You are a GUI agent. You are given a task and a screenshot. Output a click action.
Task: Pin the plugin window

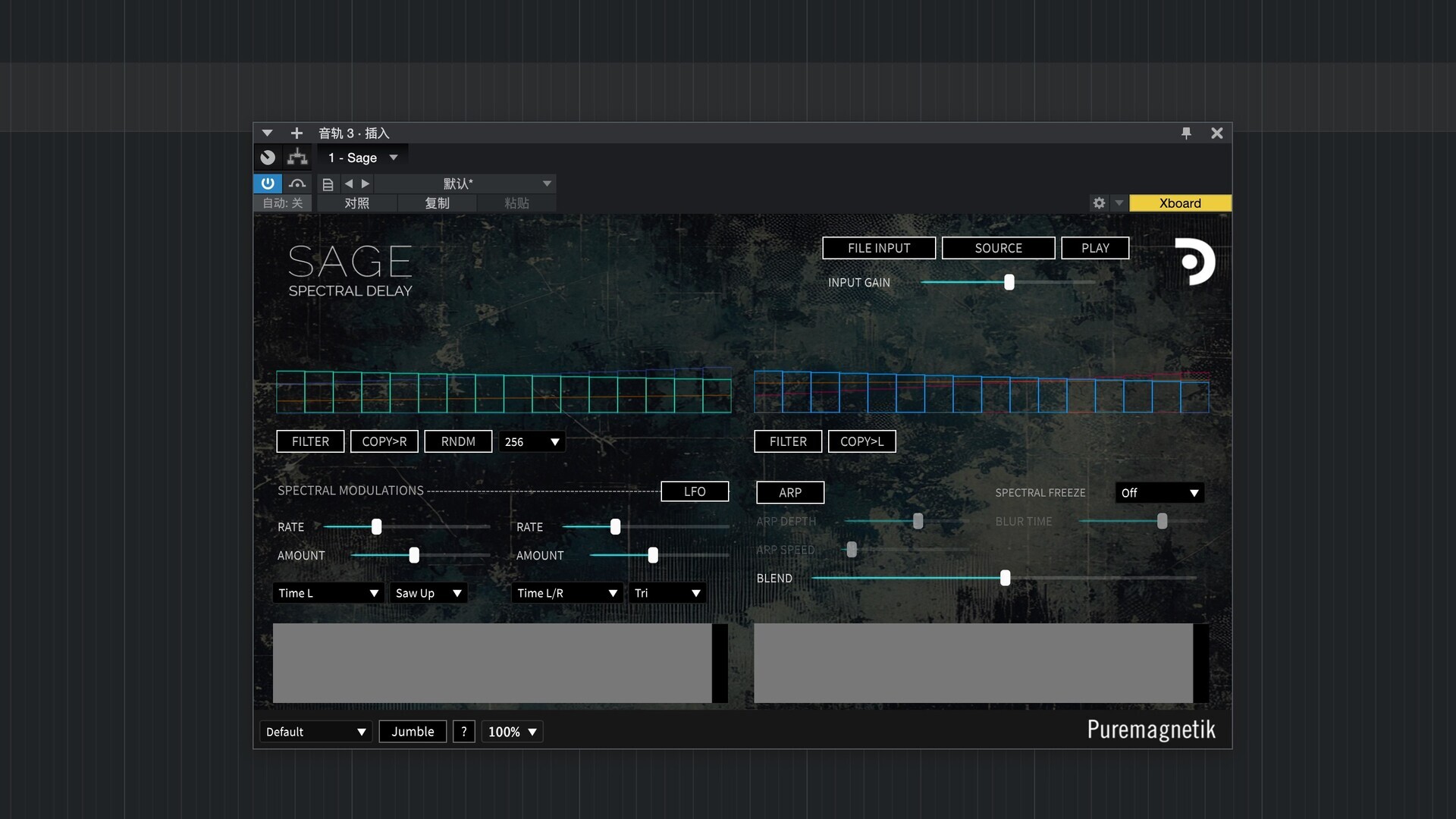coord(1186,133)
